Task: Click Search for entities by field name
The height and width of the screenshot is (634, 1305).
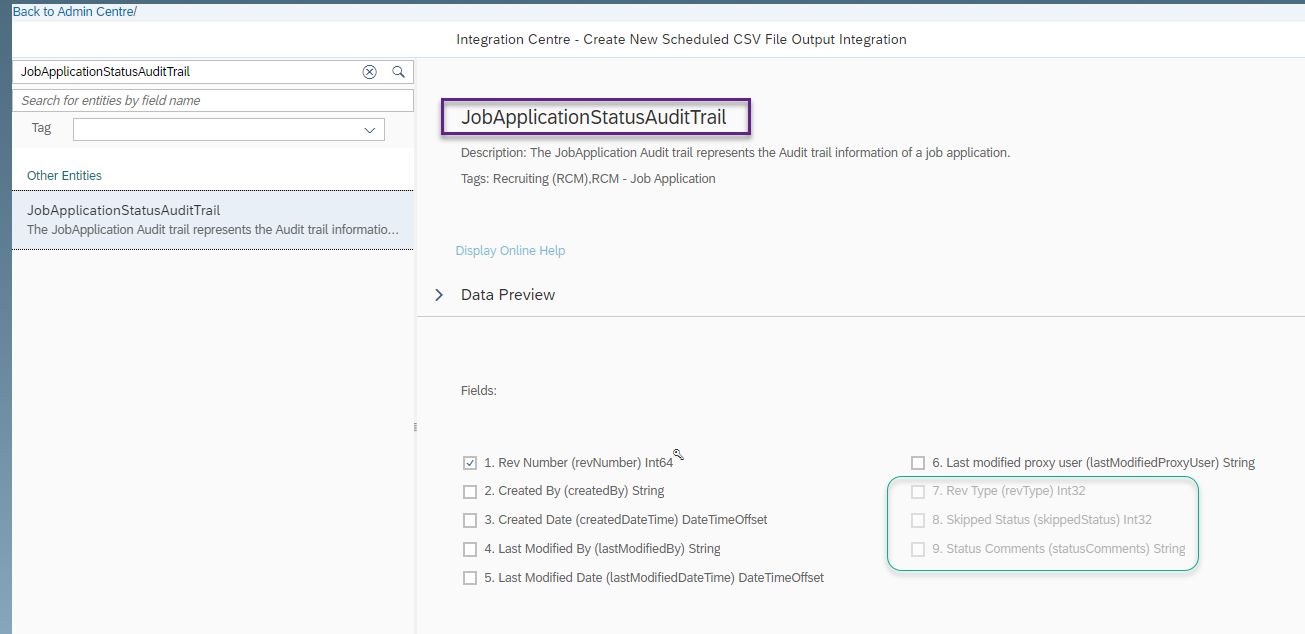Action: point(213,101)
